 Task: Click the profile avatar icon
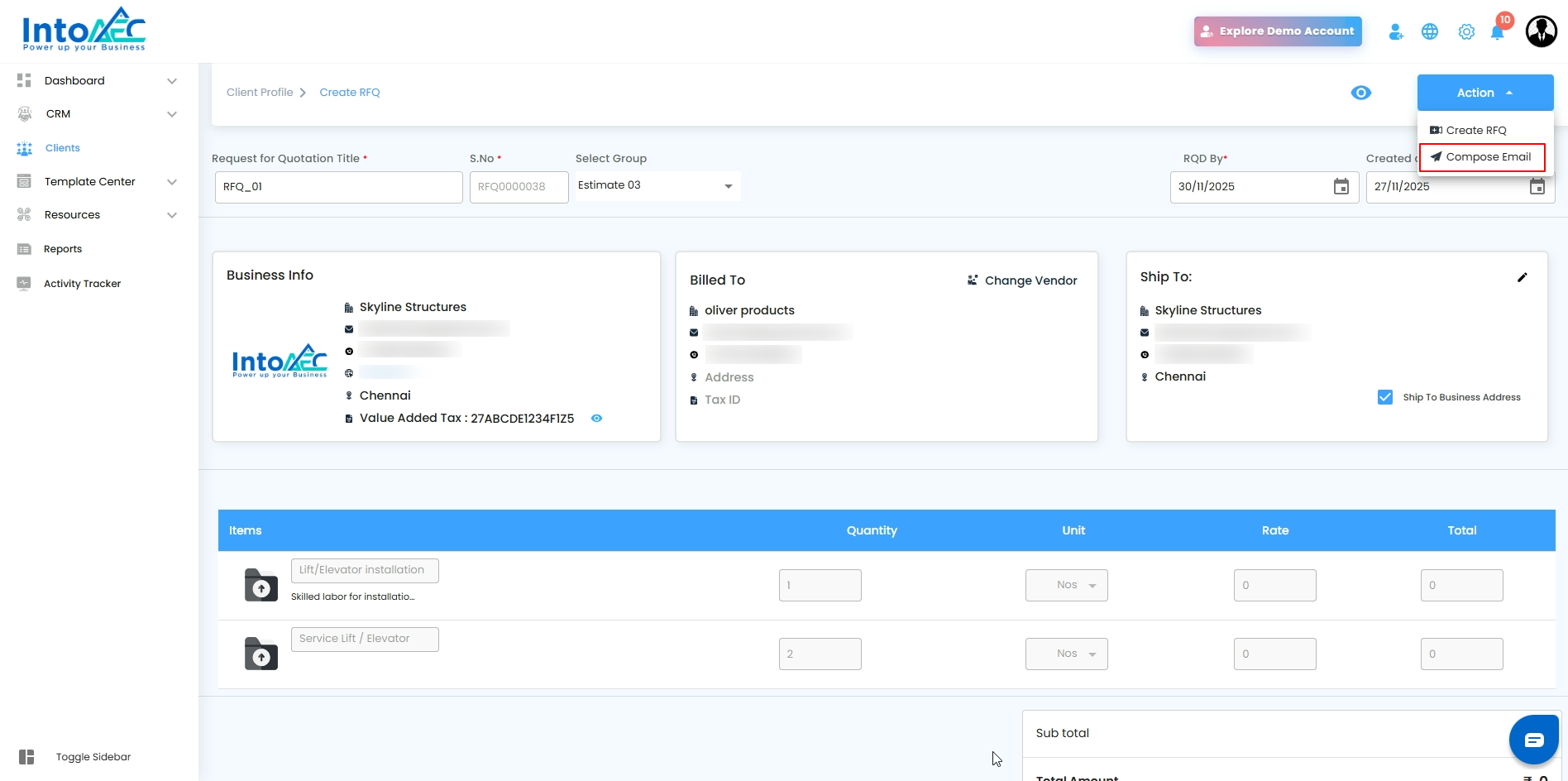tap(1541, 32)
